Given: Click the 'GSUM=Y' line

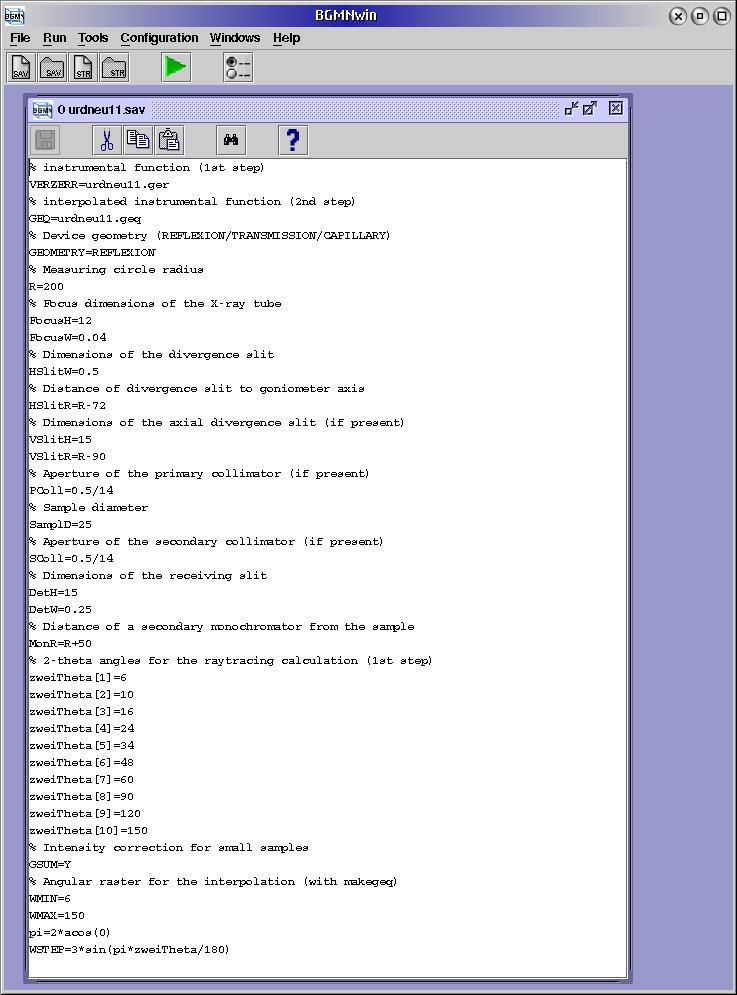Looking at the screenshot, I should coord(50,865).
